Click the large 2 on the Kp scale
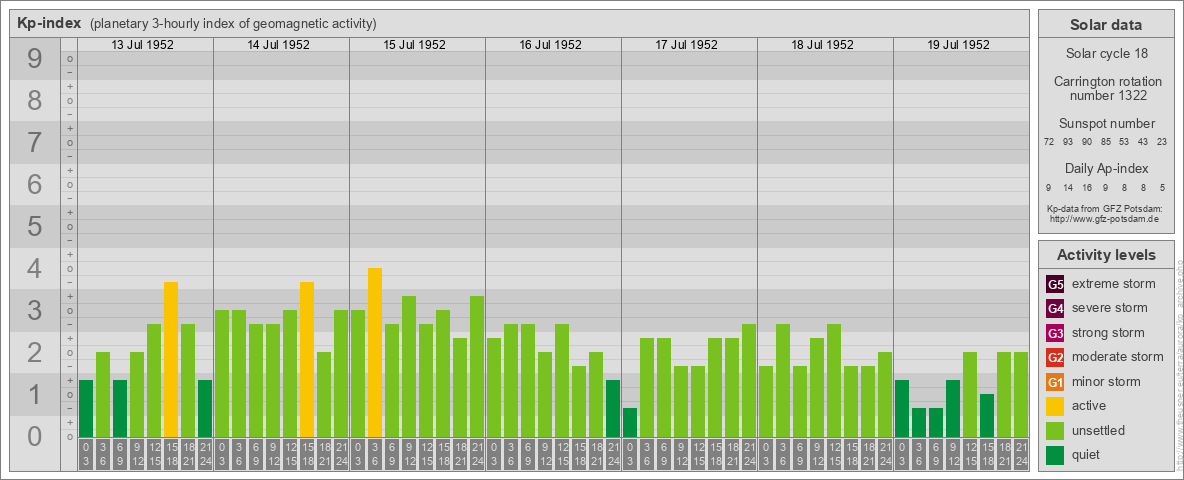This screenshot has height=480, width=1184. click(35, 352)
